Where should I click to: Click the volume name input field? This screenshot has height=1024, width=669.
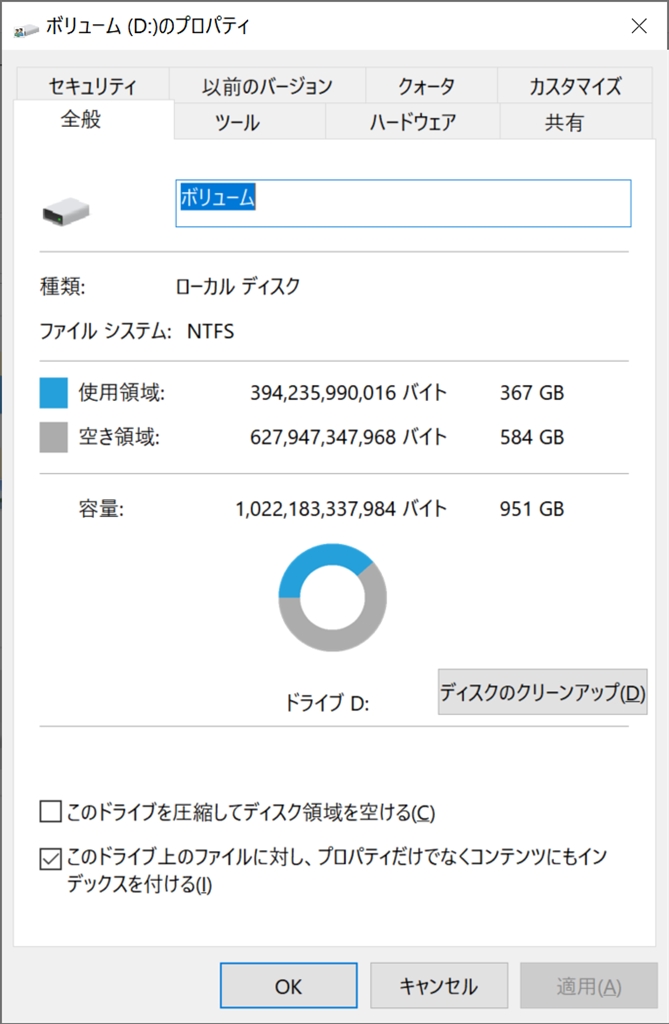pos(403,204)
